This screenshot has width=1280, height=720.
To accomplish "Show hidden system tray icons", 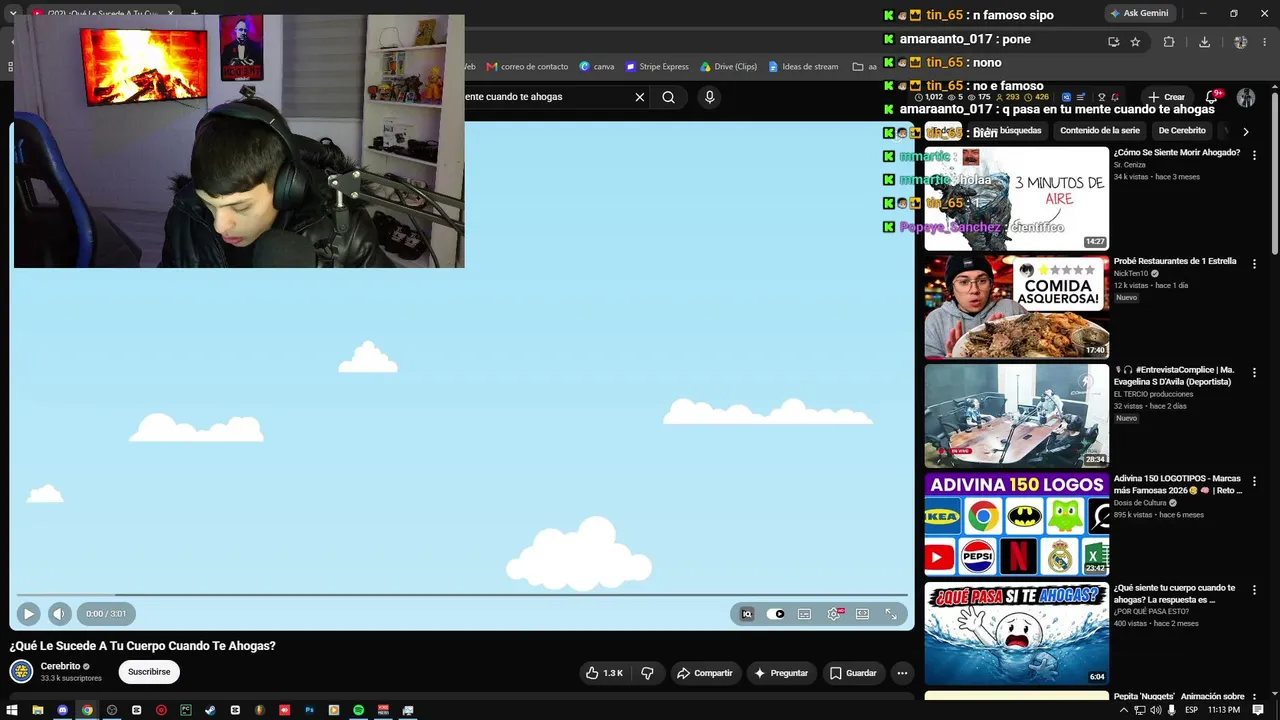I will (1123, 710).
